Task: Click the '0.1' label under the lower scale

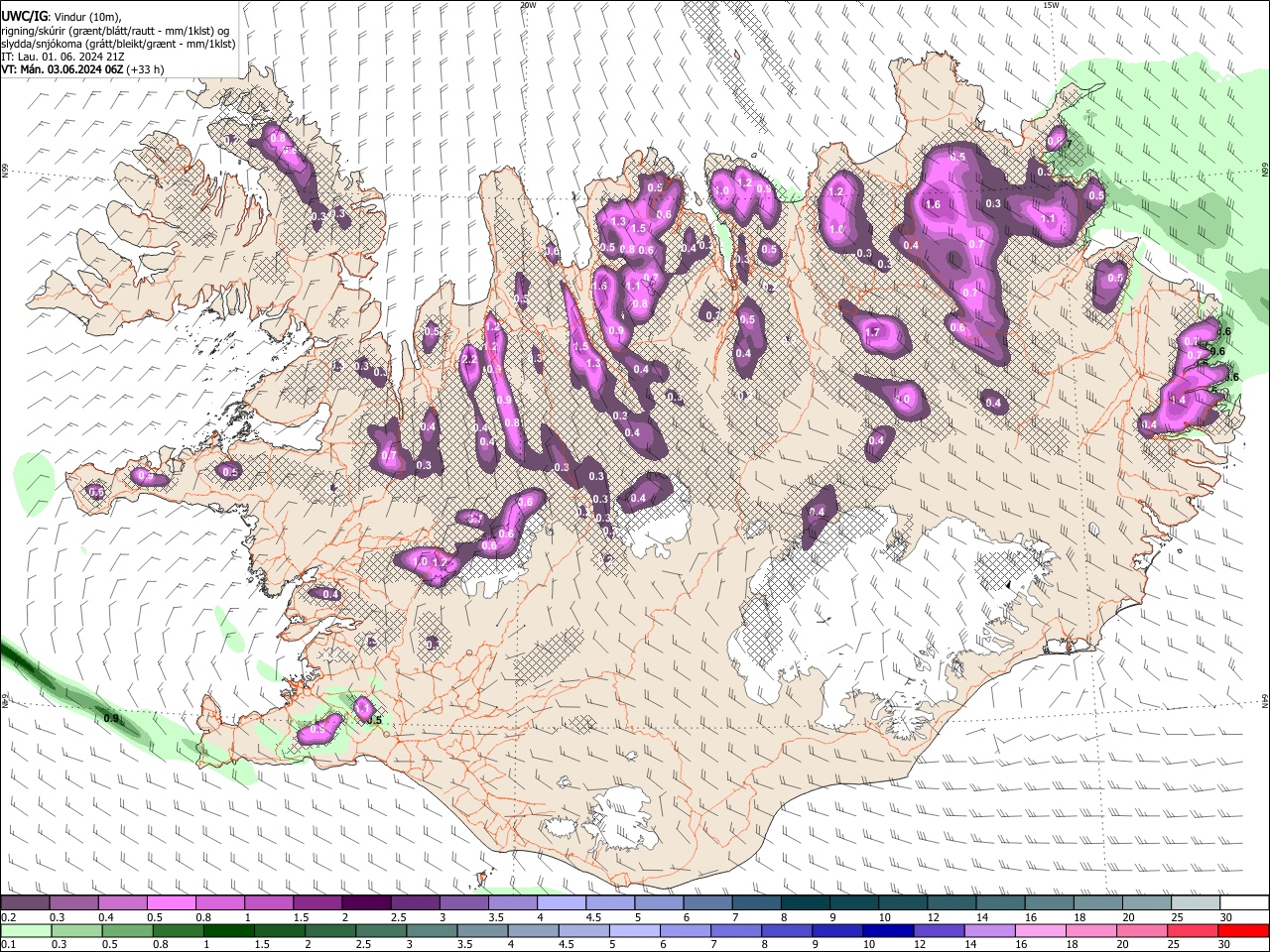Action: [8, 944]
